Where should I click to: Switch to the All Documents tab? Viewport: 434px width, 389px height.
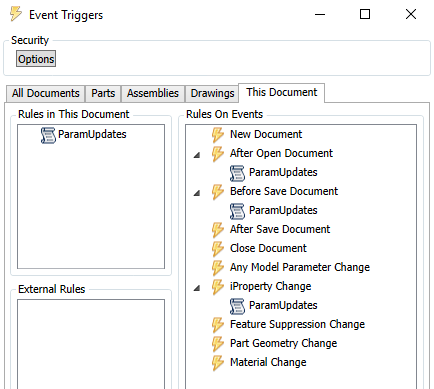coord(46,93)
